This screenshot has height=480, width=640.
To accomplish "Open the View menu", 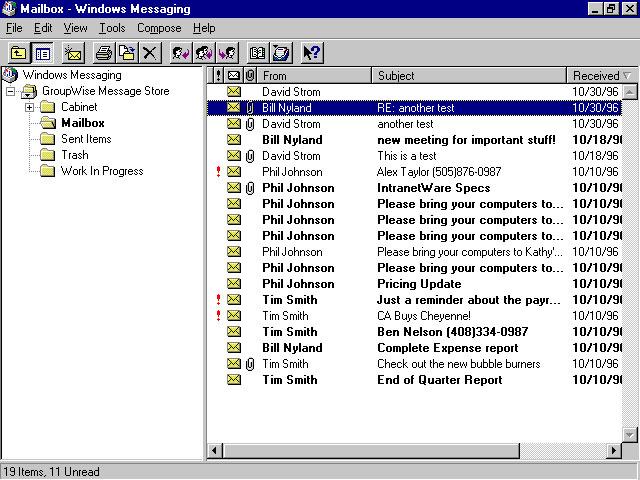I will click(75, 28).
